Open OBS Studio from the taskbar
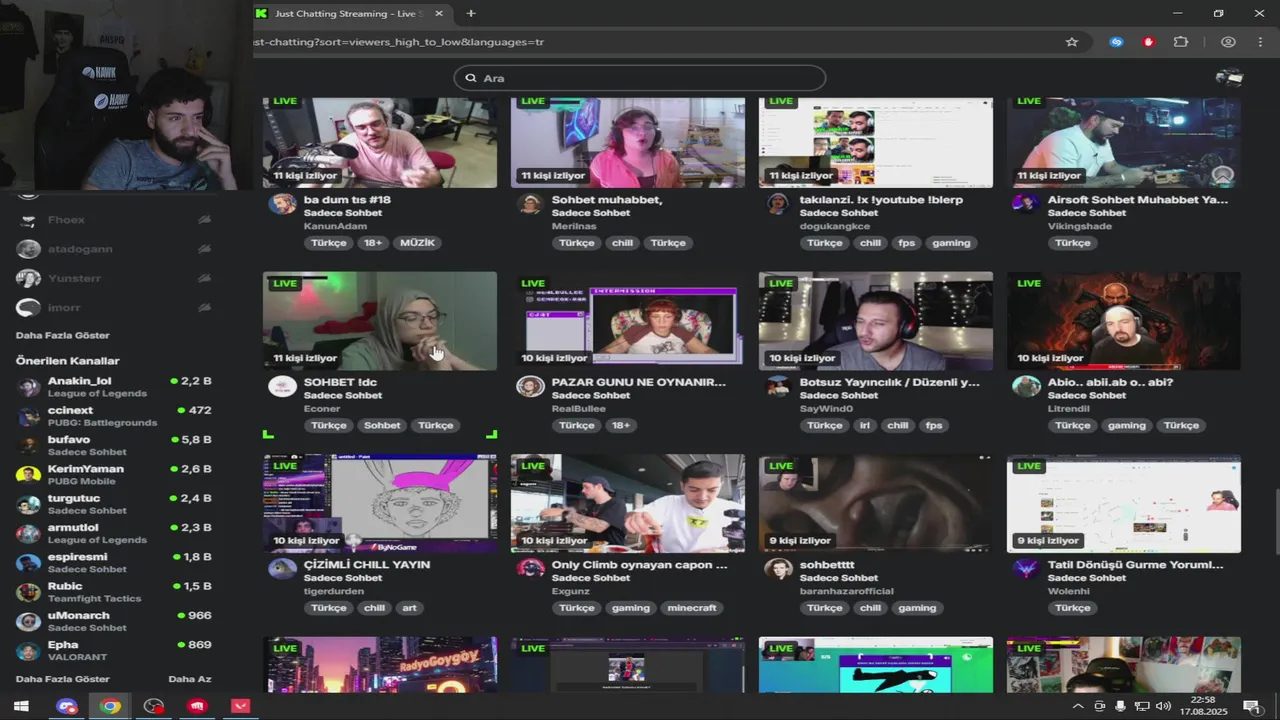This screenshot has width=1280, height=720. [154, 706]
